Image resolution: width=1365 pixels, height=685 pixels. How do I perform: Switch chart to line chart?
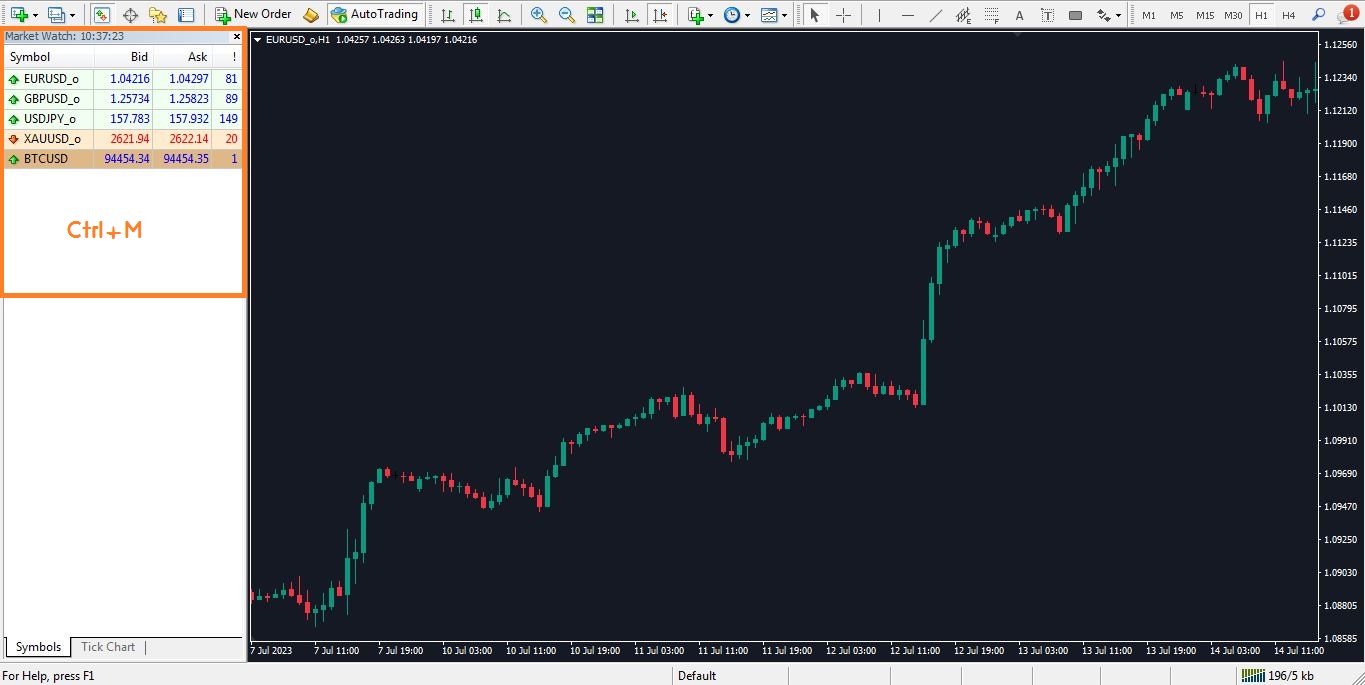click(504, 15)
